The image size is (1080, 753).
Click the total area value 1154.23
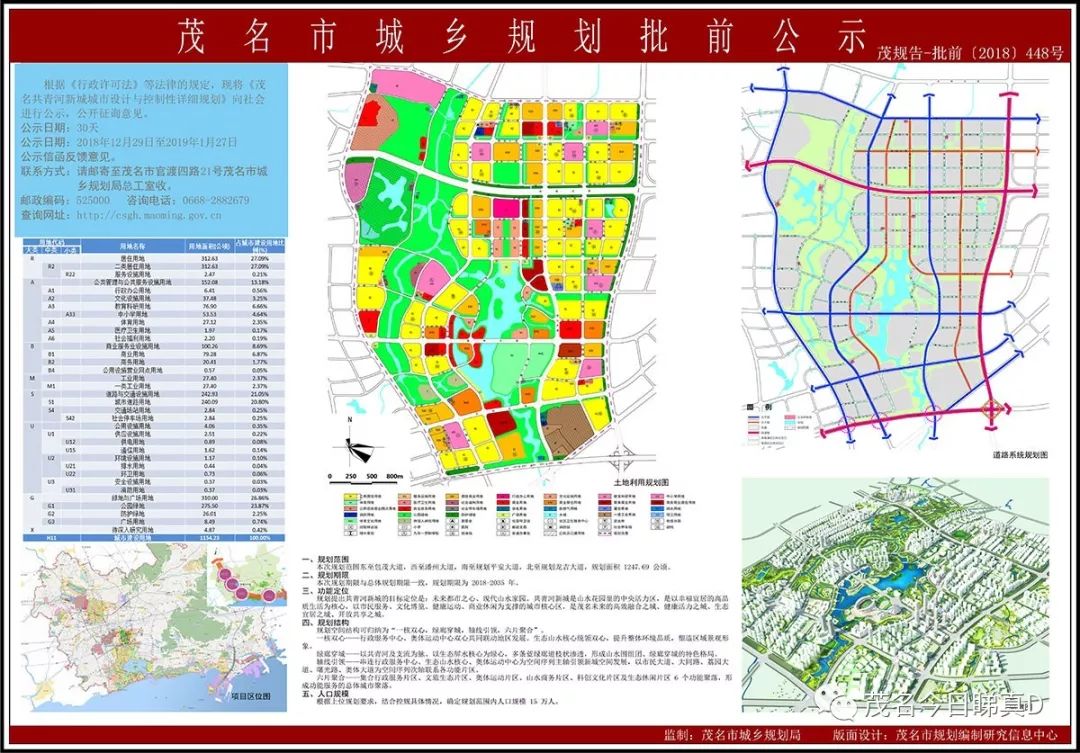coord(209,537)
